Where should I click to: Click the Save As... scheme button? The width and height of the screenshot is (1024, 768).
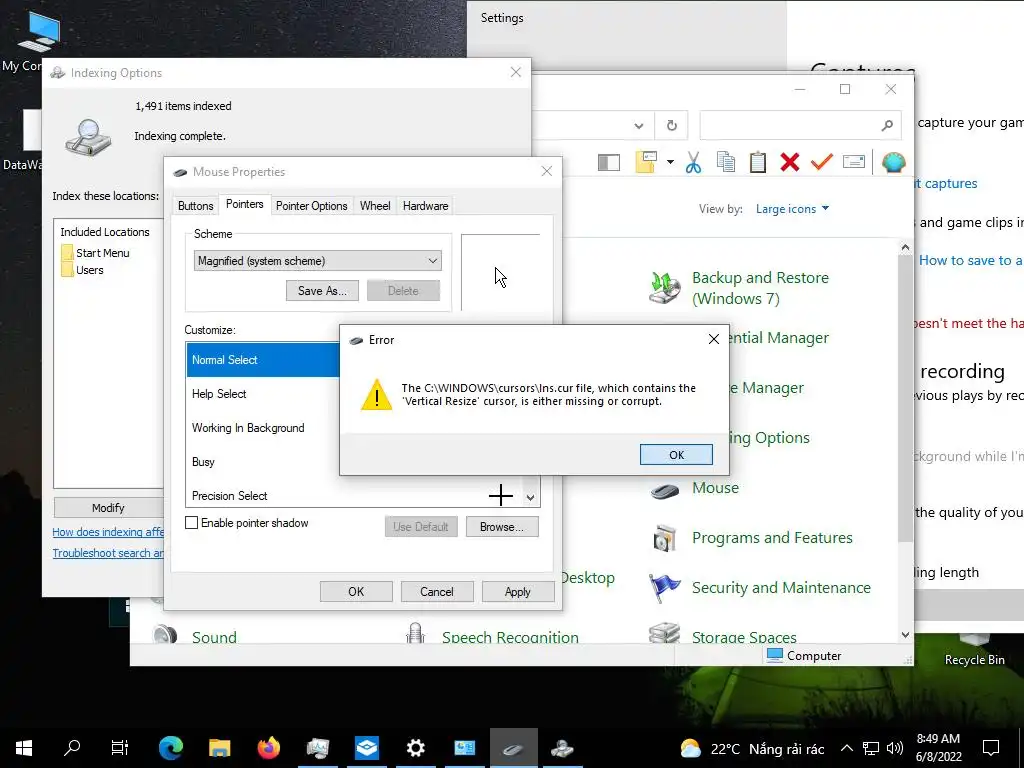click(322, 291)
